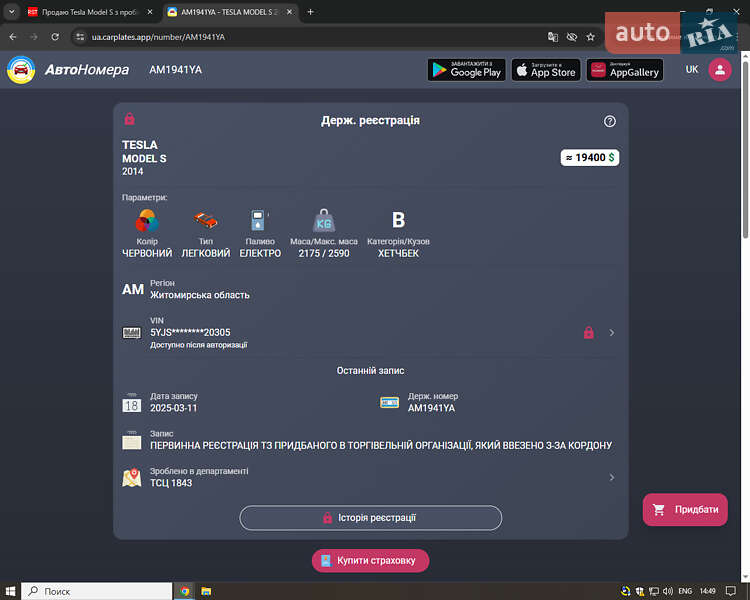Click the АвтоНомера round logo icon
Viewport: 750px width, 600px height.
21,70
